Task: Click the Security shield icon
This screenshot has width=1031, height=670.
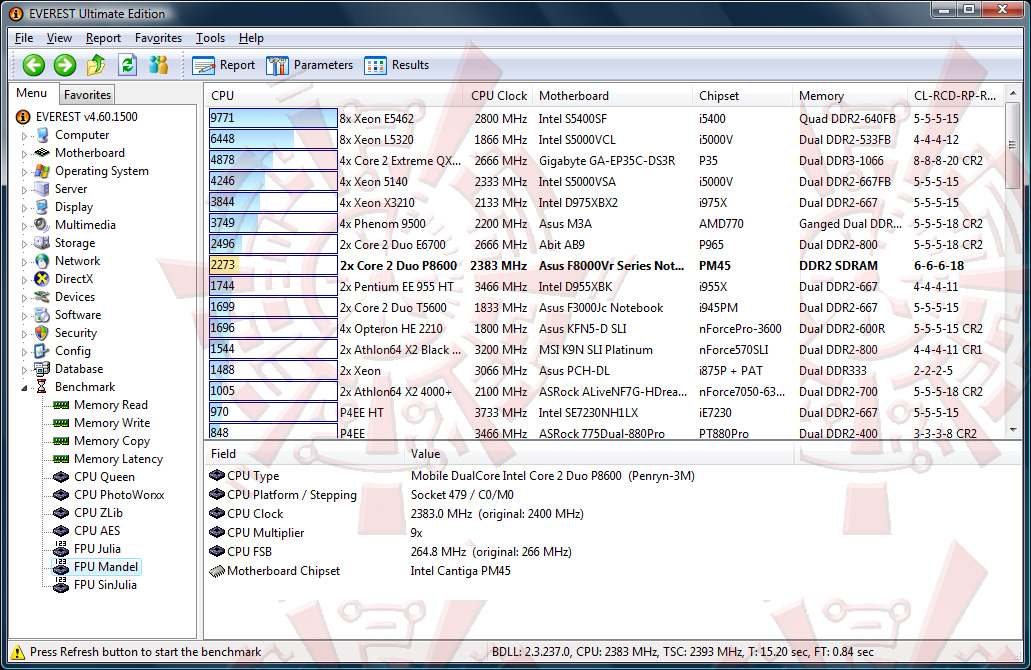Action: (x=43, y=333)
